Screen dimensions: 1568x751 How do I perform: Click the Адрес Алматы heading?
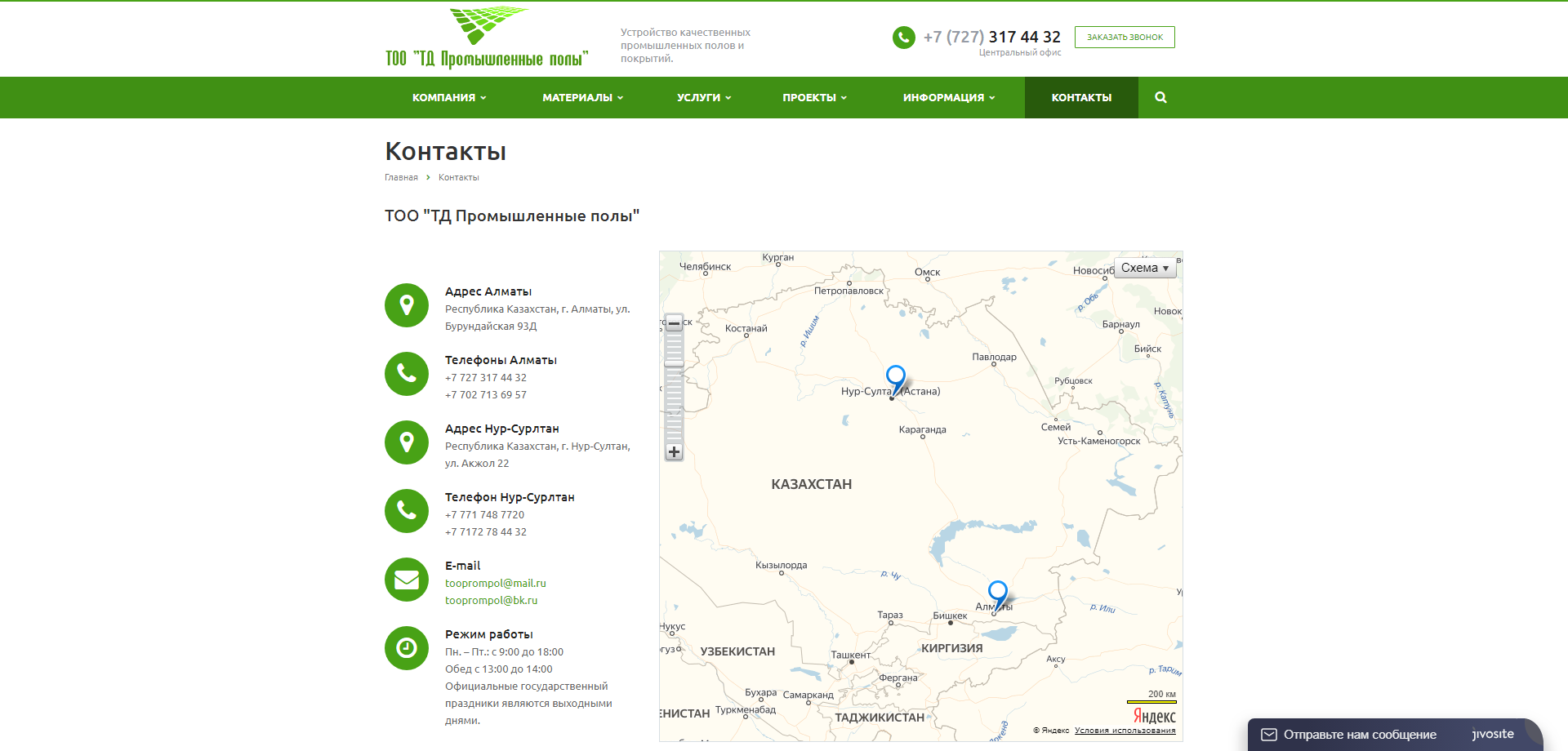[x=488, y=291]
